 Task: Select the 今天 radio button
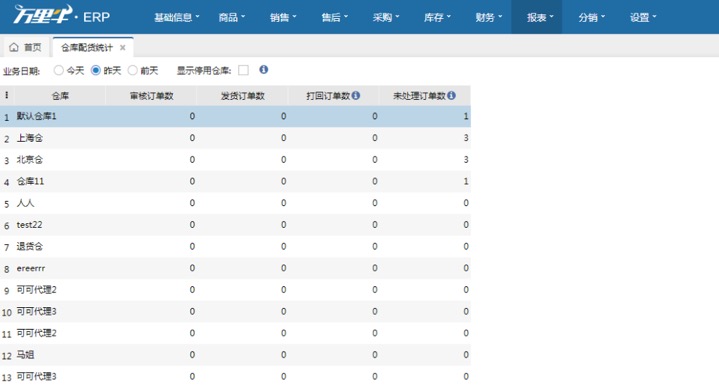click(58, 70)
